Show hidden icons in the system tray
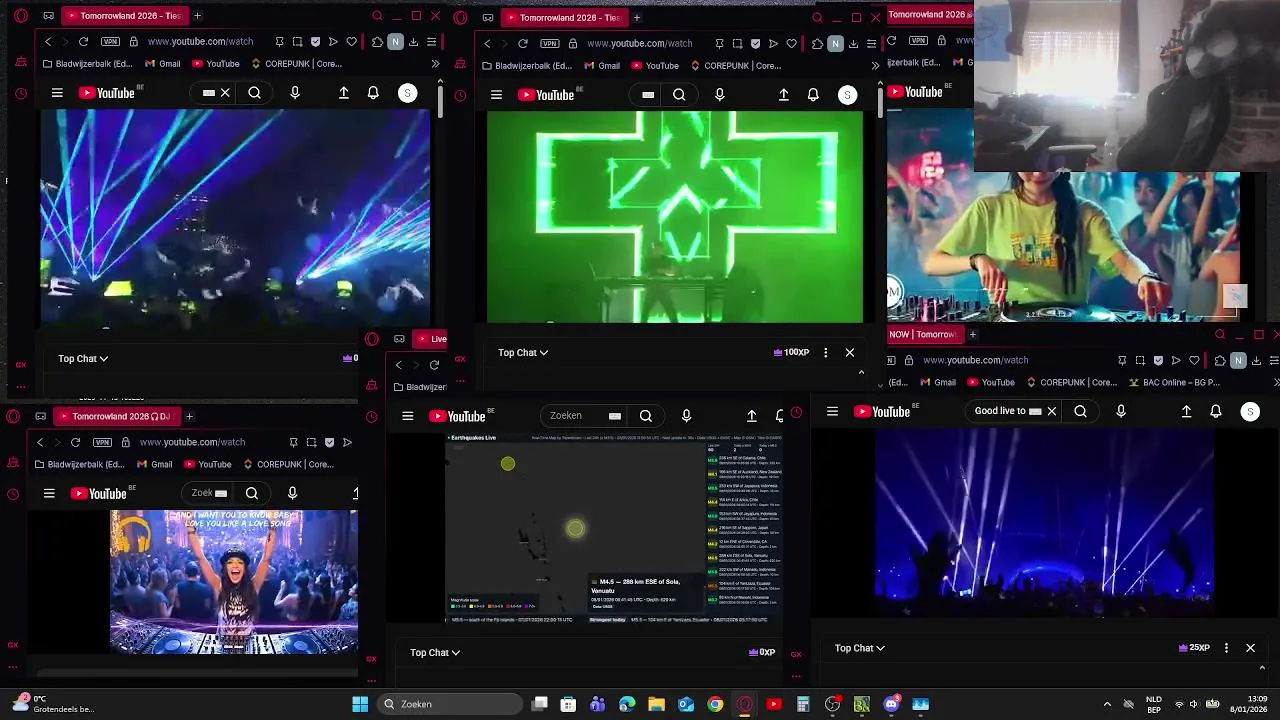This screenshot has height=720, width=1280. click(x=1107, y=704)
